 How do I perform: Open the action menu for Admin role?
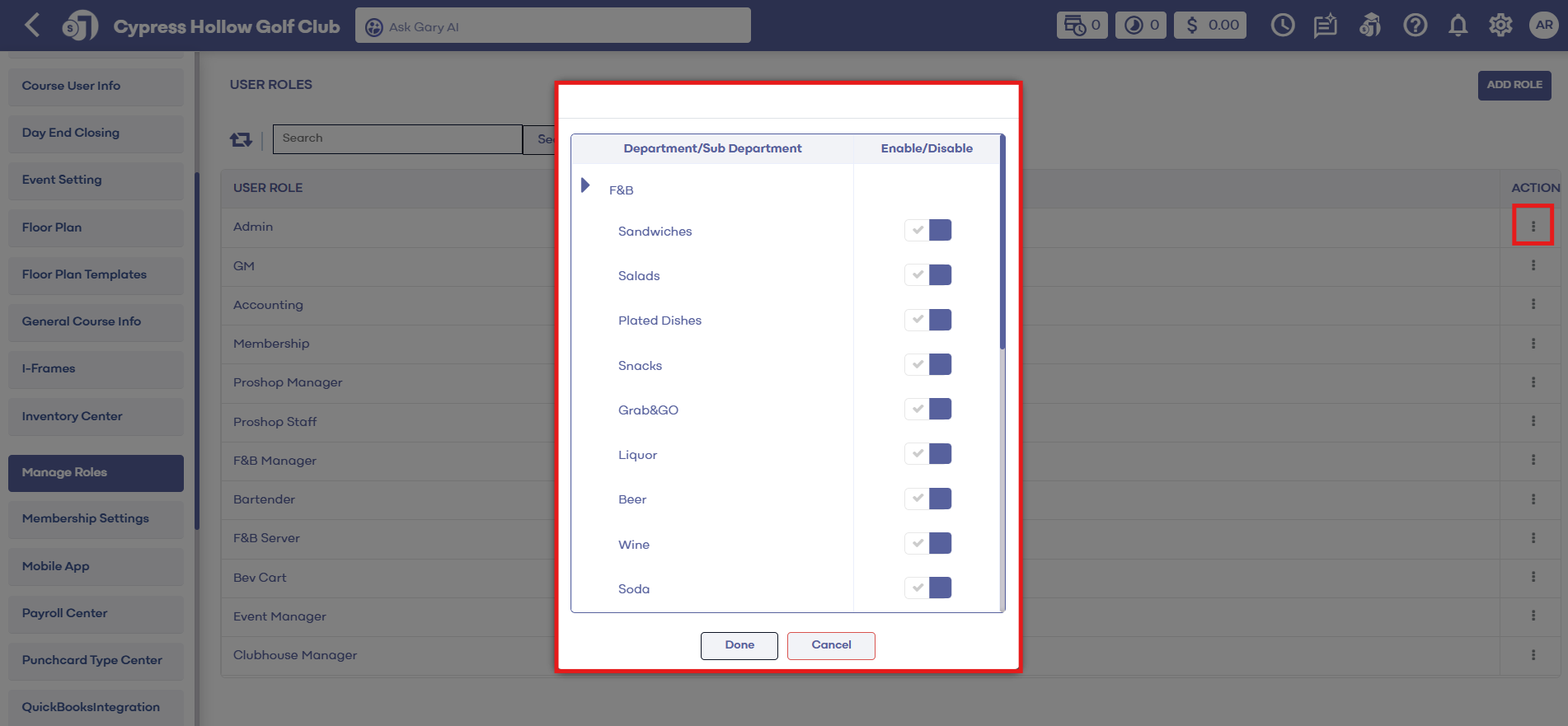click(1533, 226)
